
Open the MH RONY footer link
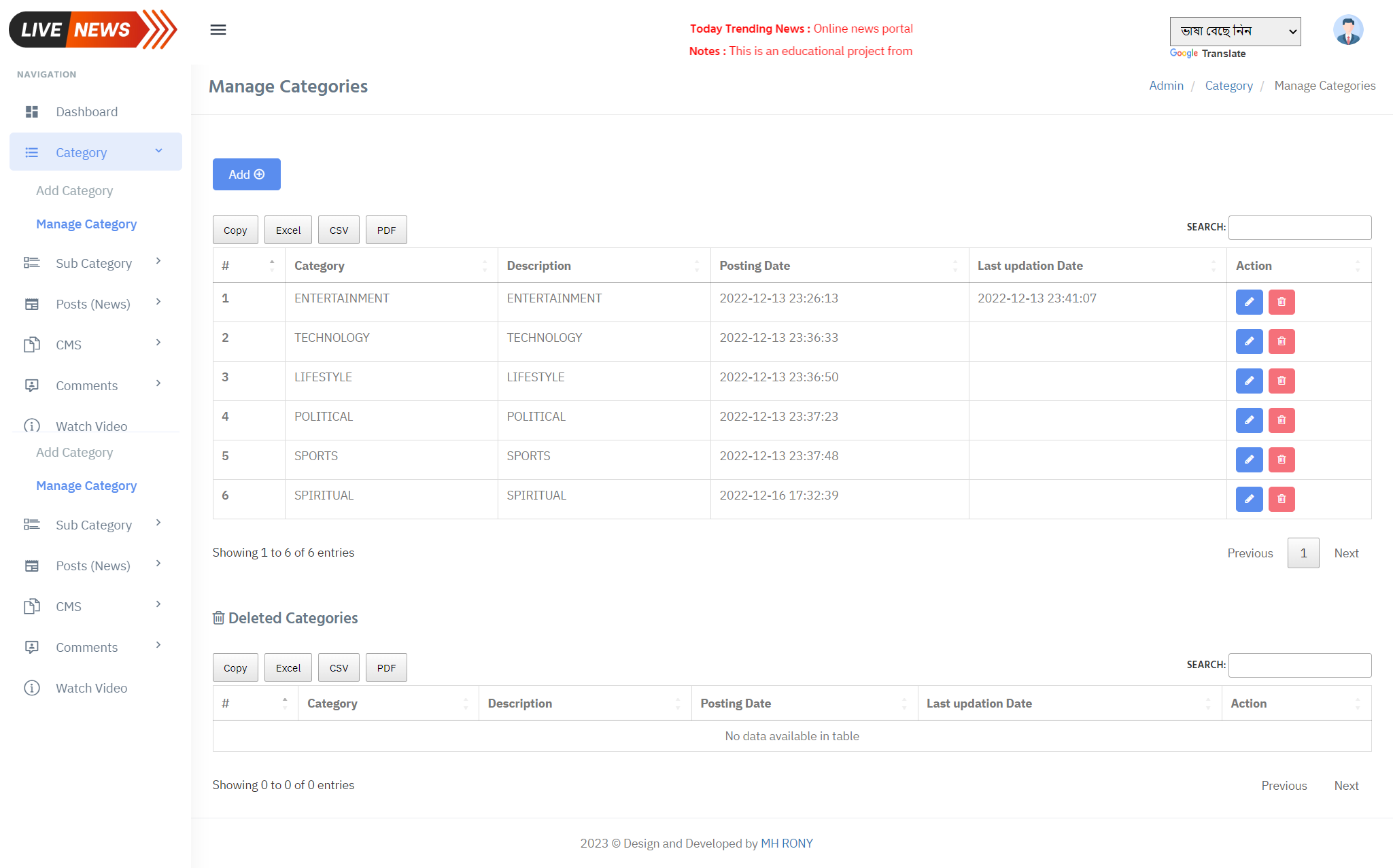click(x=787, y=843)
